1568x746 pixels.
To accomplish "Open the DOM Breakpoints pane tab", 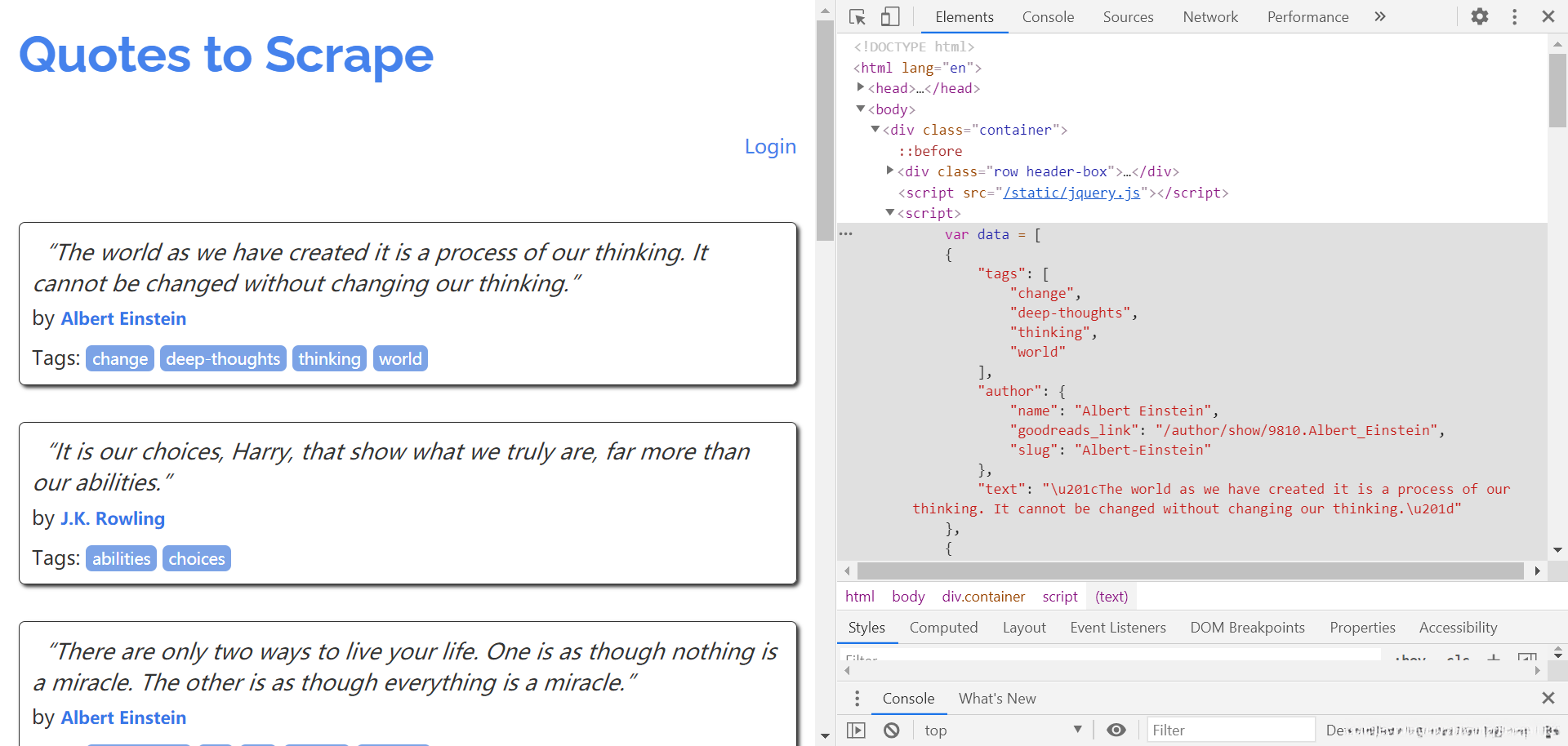I will click(x=1247, y=628).
